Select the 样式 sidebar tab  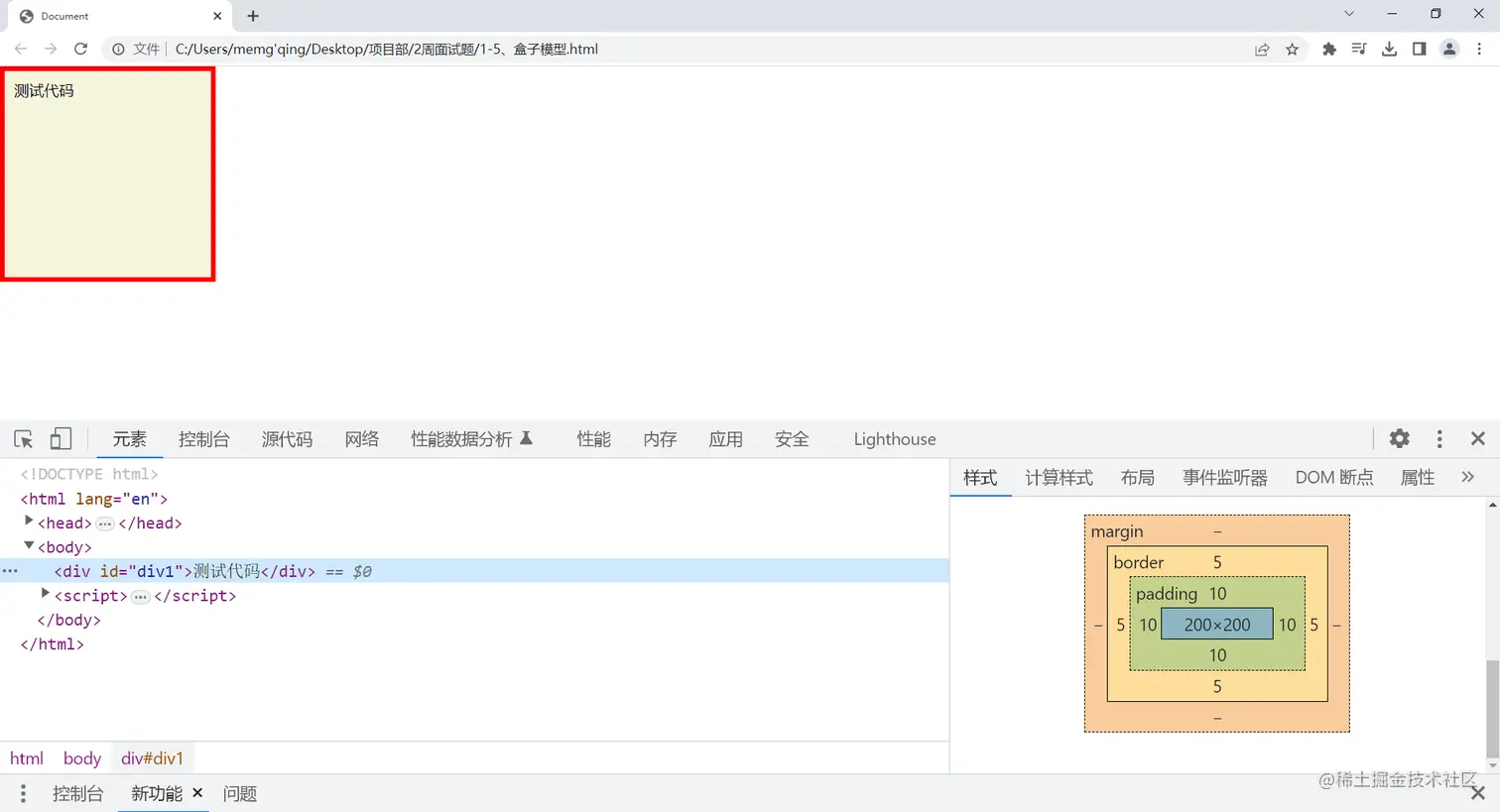pos(980,478)
